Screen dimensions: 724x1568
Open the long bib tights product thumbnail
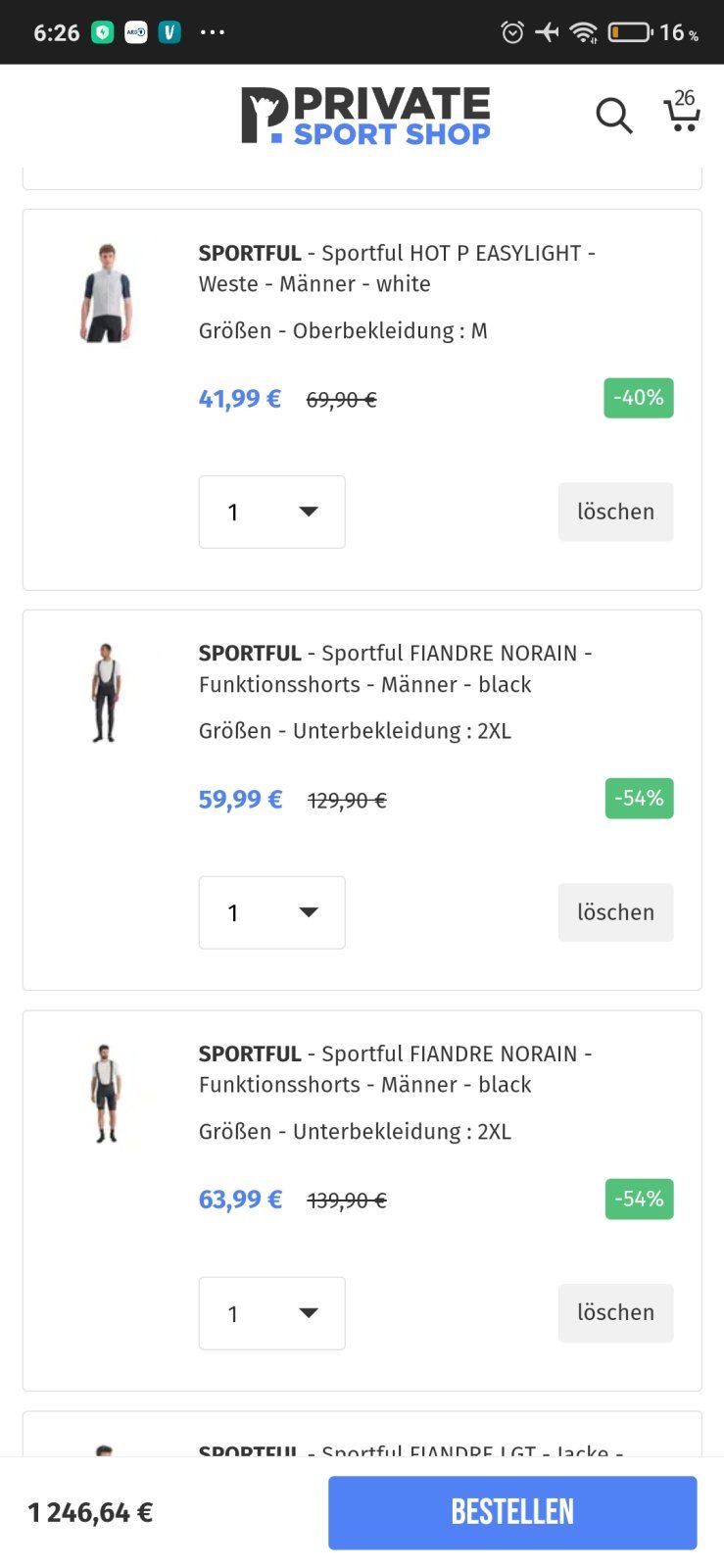[106, 693]
